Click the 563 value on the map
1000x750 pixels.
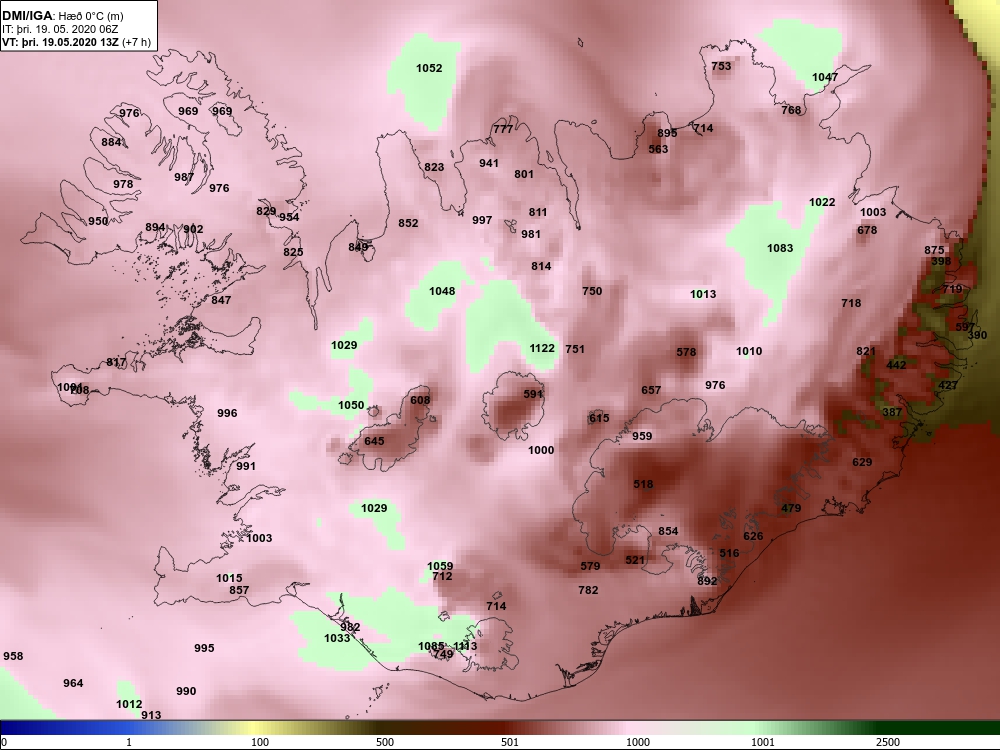tap(658, 149)
